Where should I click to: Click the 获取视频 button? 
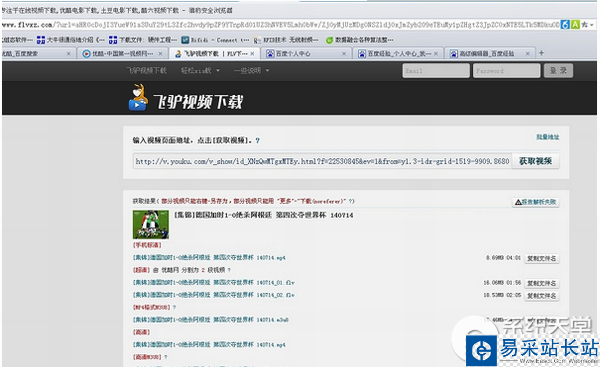click(535, 161)
